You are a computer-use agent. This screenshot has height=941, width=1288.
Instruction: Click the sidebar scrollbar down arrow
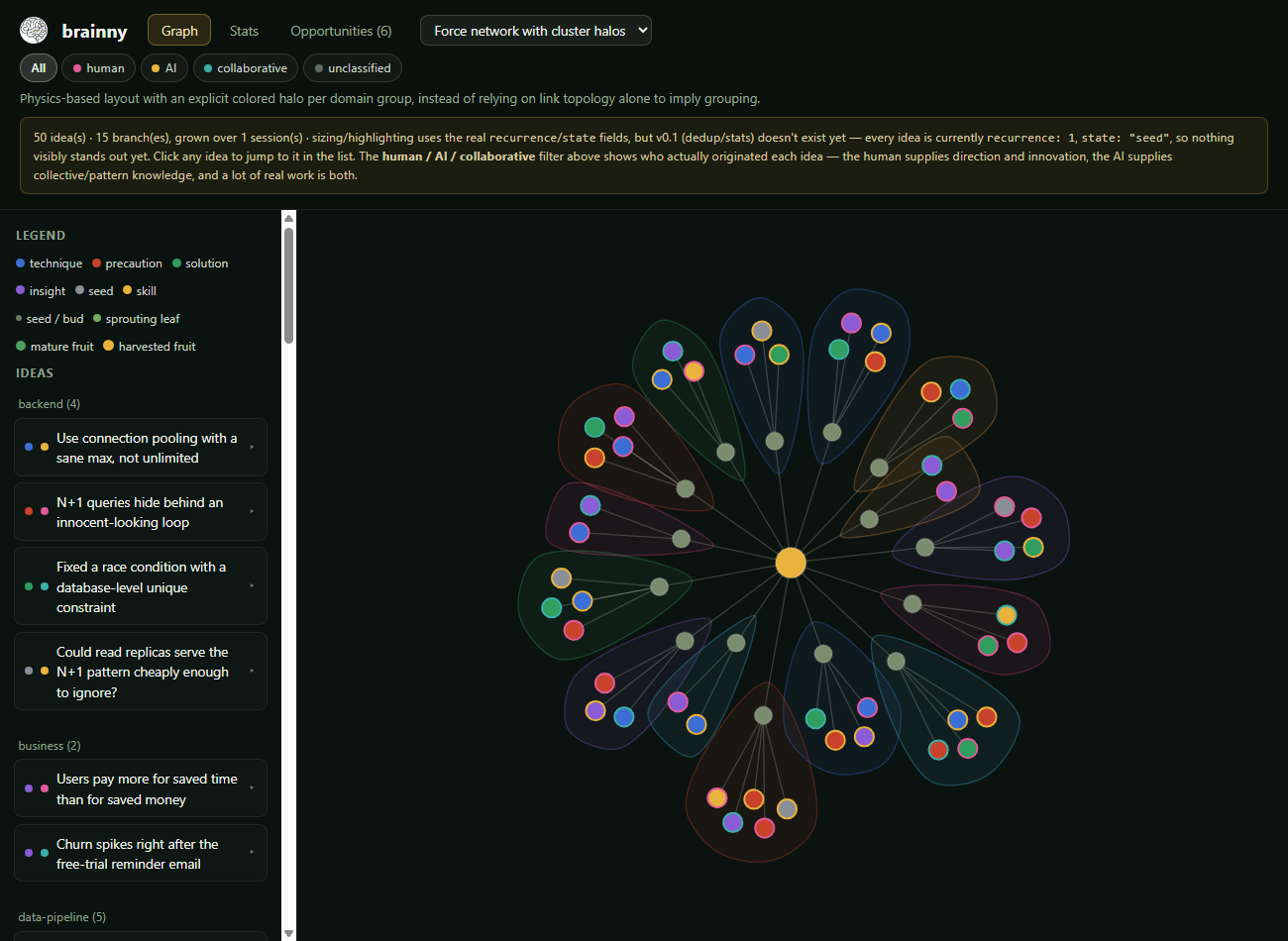[x=288, y=933]
